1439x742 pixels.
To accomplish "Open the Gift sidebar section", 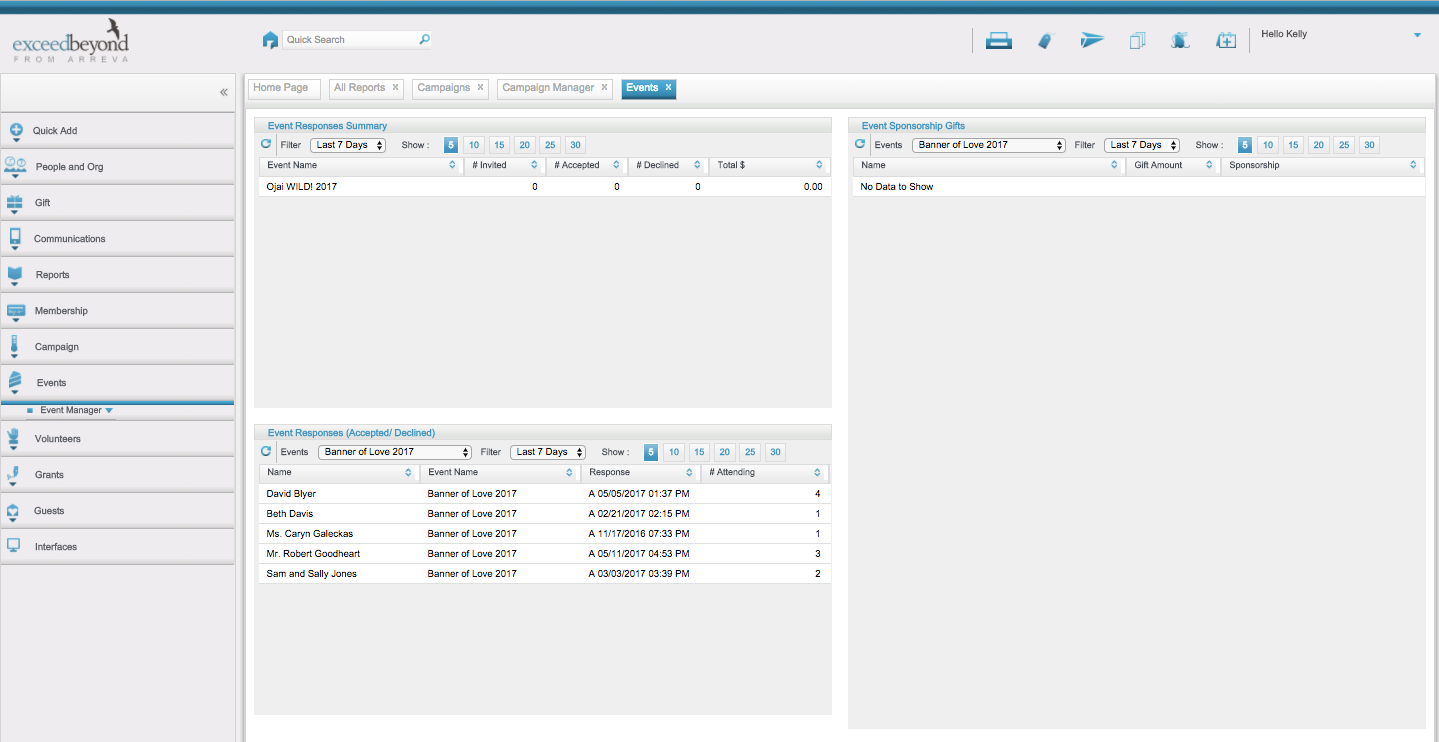I will coord(117,203).
